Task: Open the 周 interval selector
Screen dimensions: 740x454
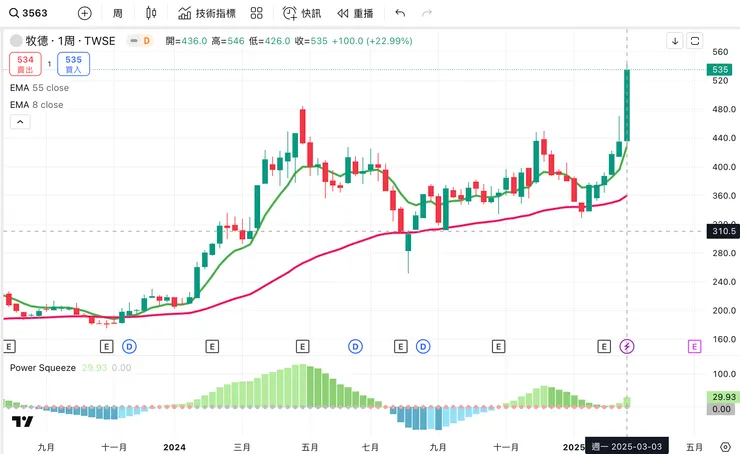Action: [x=118, y=13]
